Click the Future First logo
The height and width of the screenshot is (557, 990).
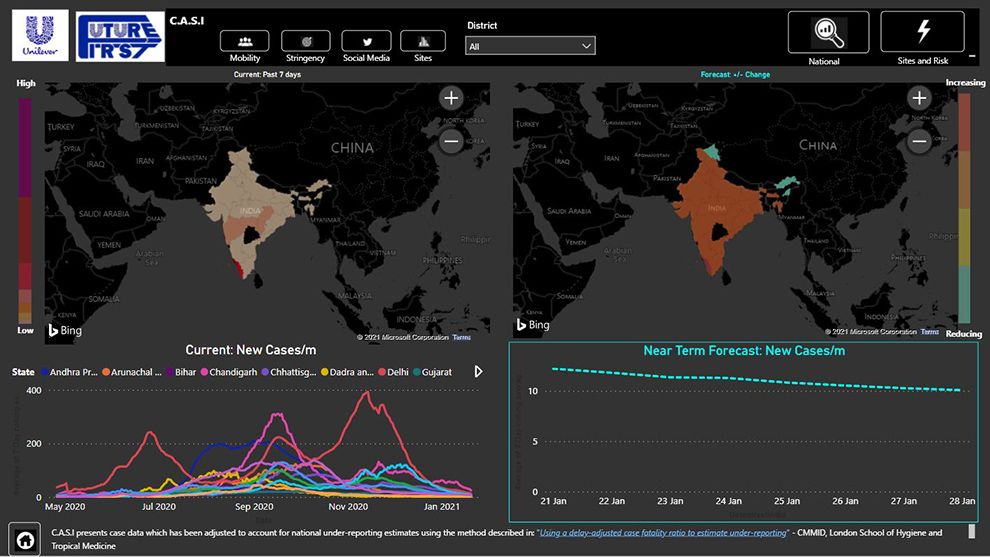click(120, 38)
